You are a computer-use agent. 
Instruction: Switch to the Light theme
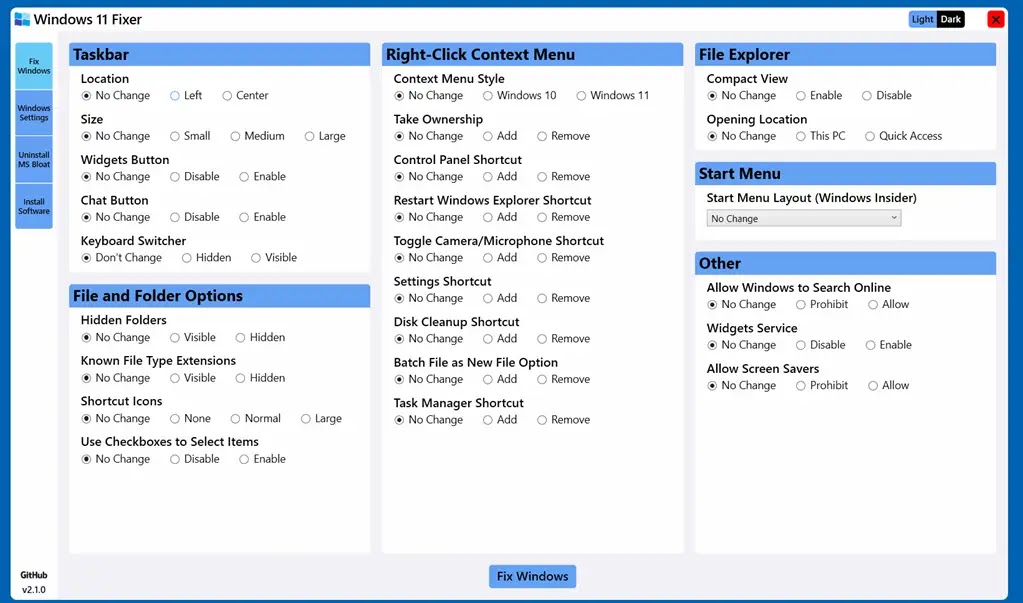923,20
